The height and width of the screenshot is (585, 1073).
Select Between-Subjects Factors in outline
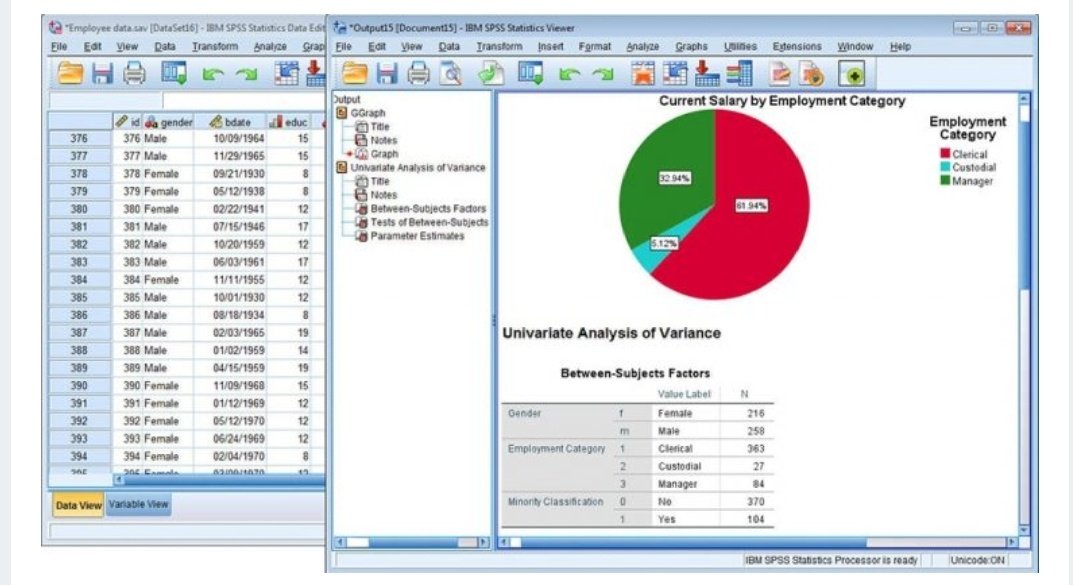point(428,209)
